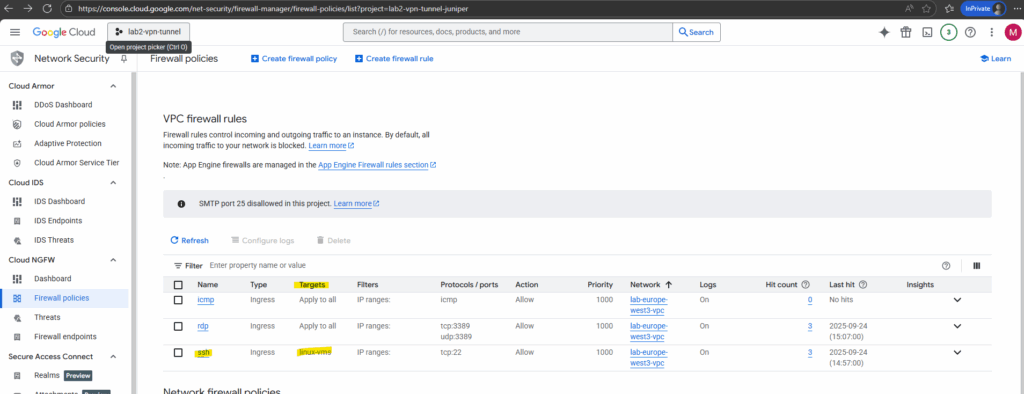This screenshot has height=394, width=1024.
Task: Click Hit count help icon
Action: [x=805, y=285]
